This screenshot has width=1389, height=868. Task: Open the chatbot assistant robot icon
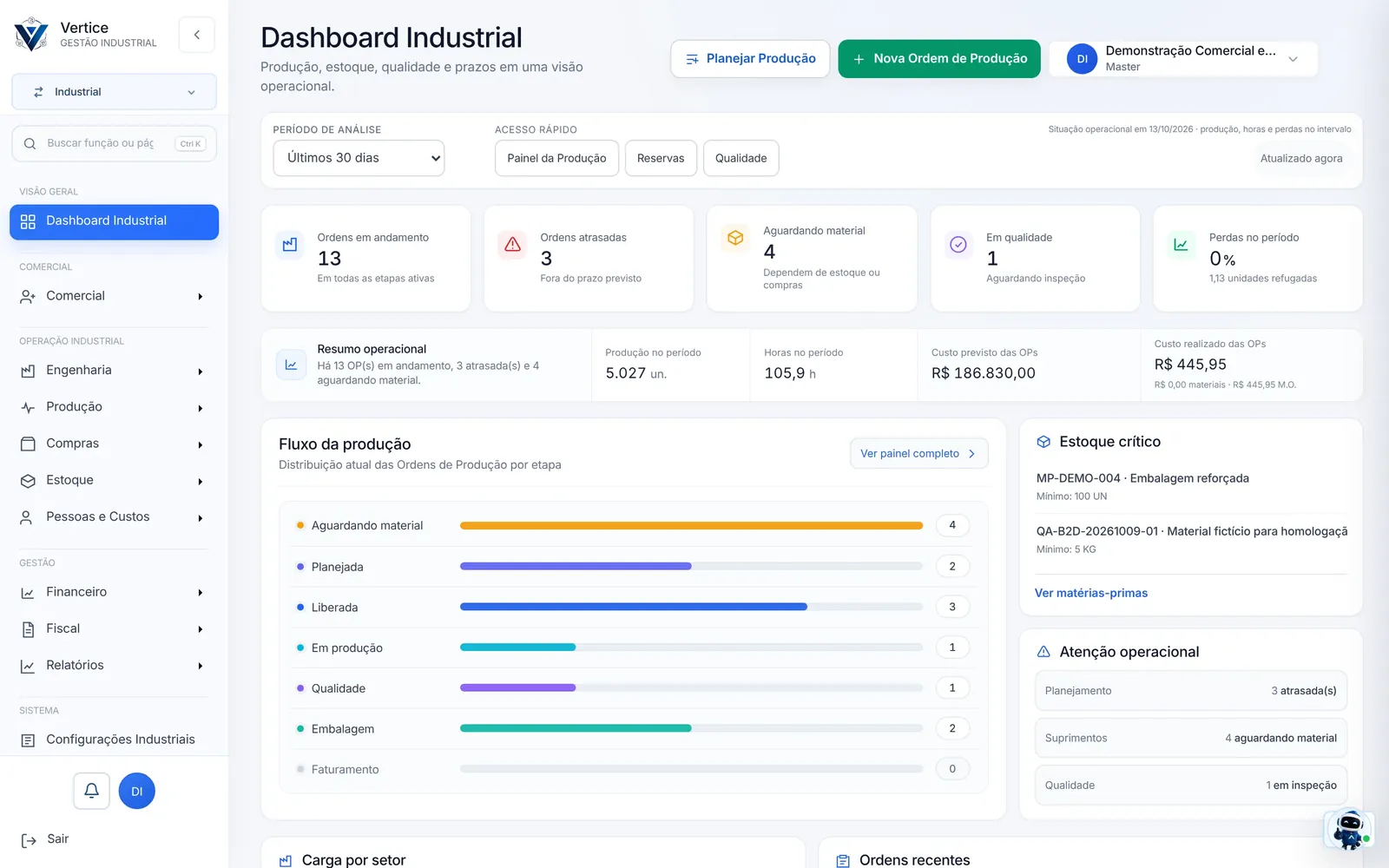tap(1349, 830)
